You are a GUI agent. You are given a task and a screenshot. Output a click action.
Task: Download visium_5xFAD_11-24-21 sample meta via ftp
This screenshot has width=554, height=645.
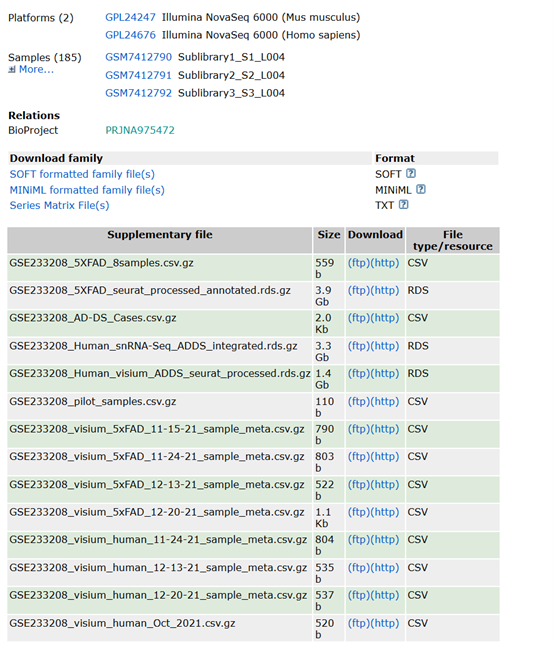359,457
